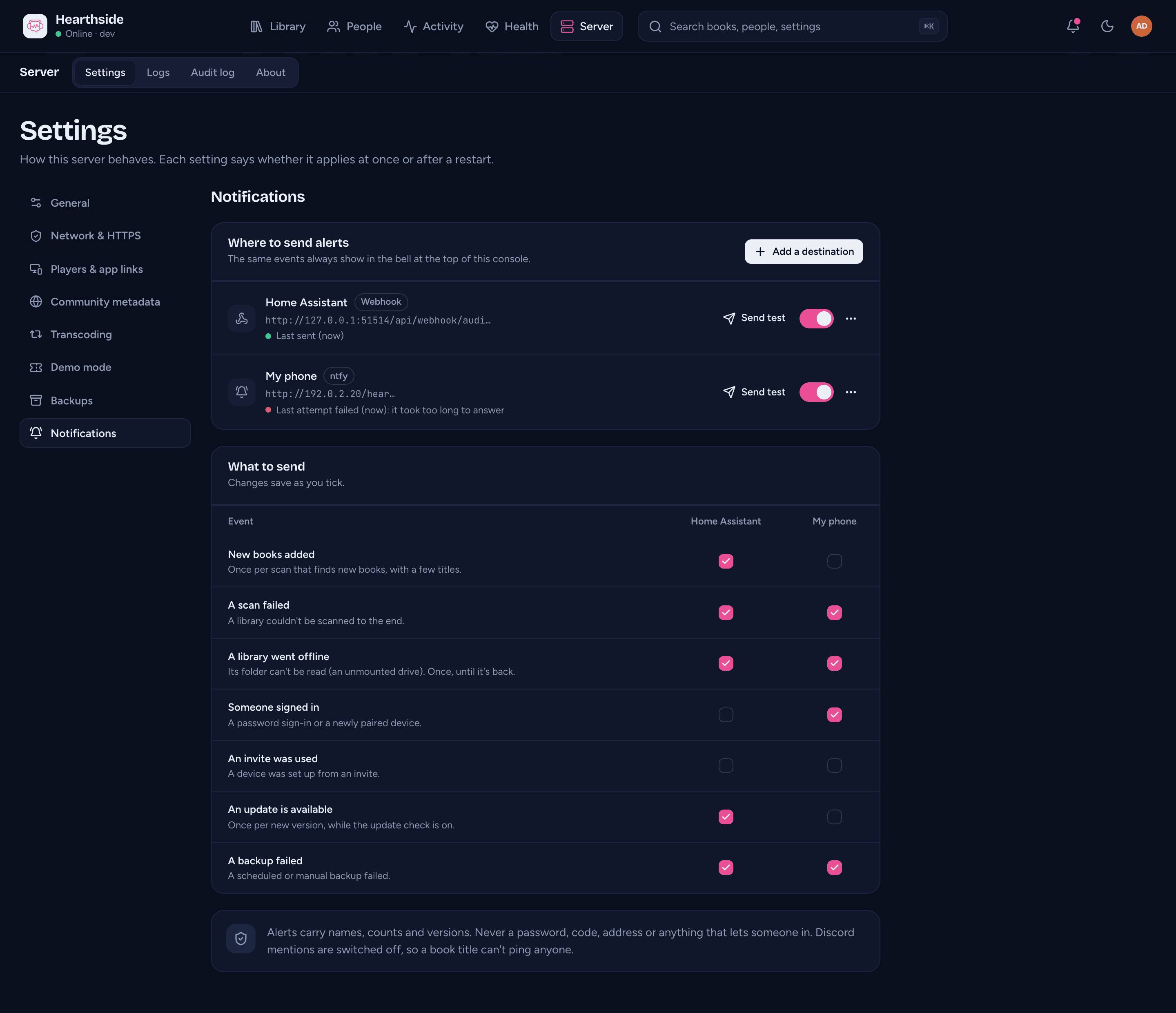The width and height of the screenshot is (1176, 1013).
Task: Uncheck A library went offline for My phone
Action: point(834,663)
